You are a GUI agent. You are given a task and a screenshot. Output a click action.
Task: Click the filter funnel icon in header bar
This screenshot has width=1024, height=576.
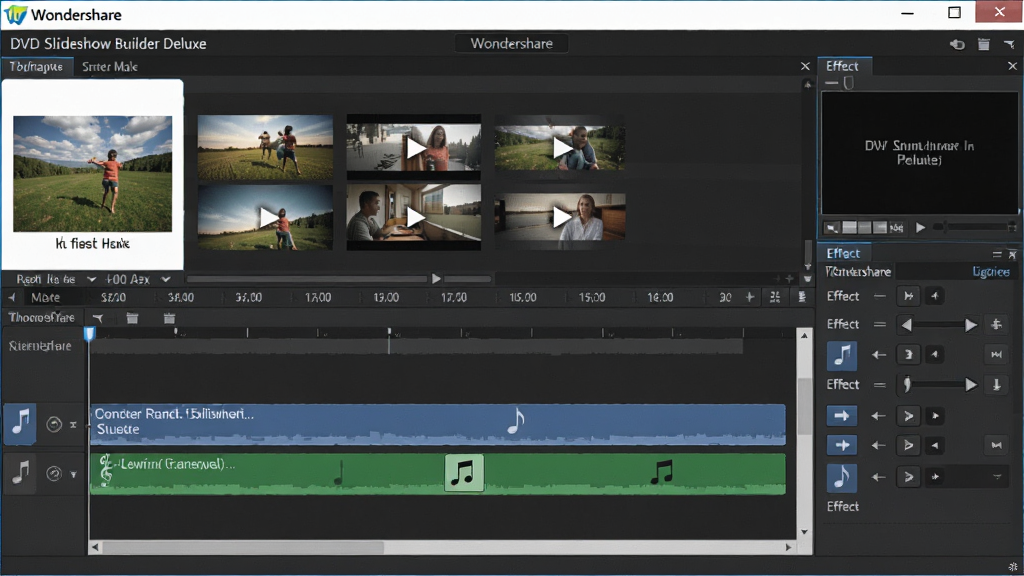click(x=1009, y=44)
